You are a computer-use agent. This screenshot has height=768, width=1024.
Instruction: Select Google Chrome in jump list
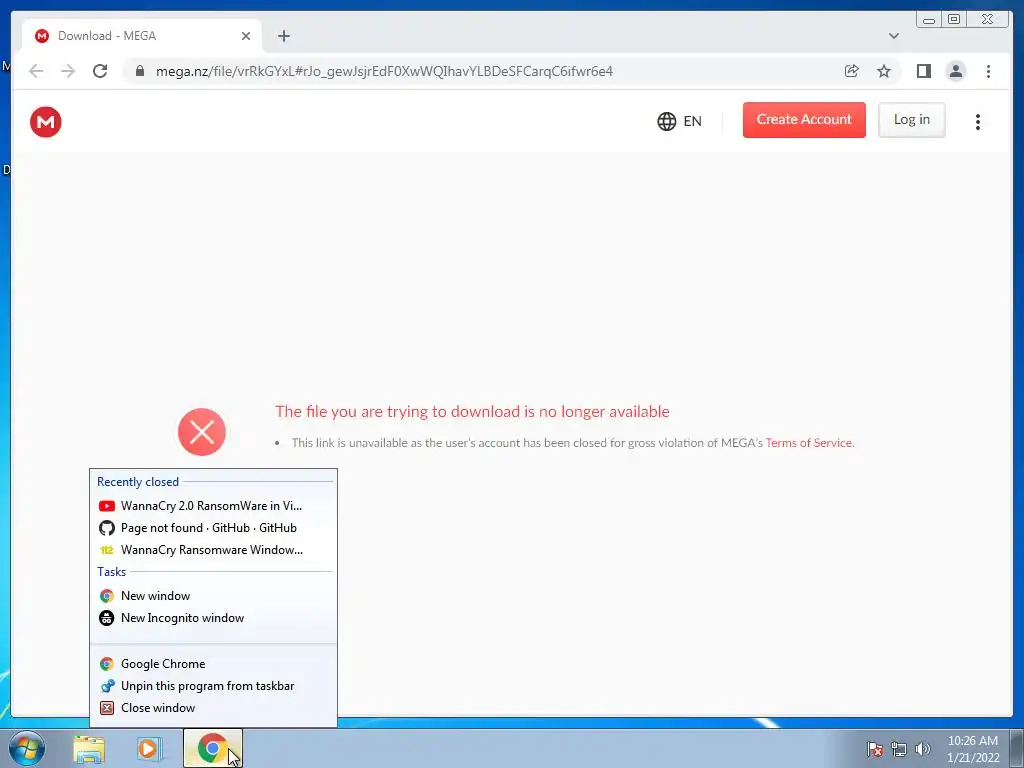[x=214, y=664]
